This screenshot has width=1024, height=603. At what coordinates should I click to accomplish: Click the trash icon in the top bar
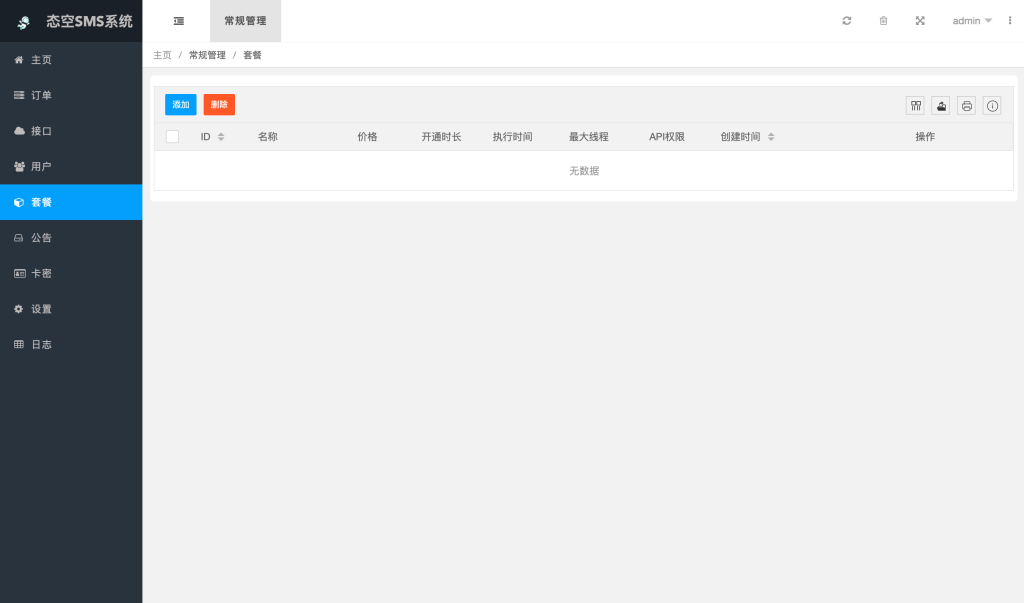pos(883,21)
